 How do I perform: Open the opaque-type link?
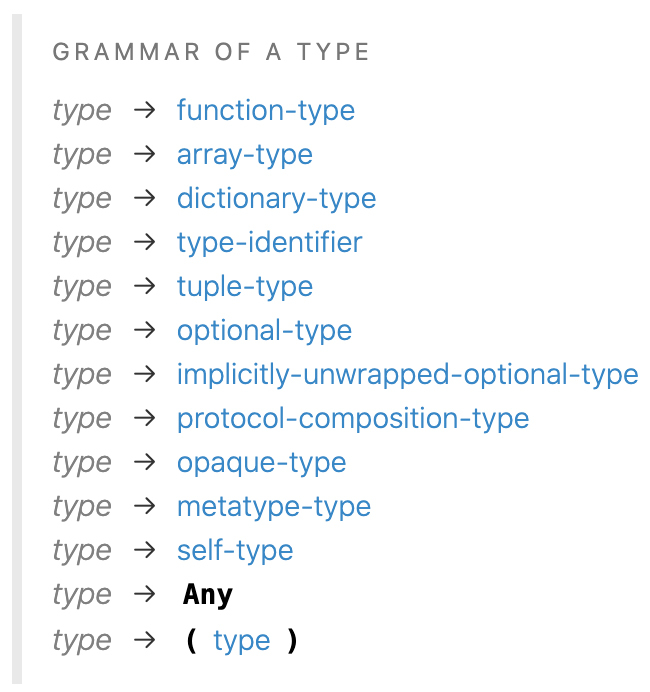(x=261, y=463)
